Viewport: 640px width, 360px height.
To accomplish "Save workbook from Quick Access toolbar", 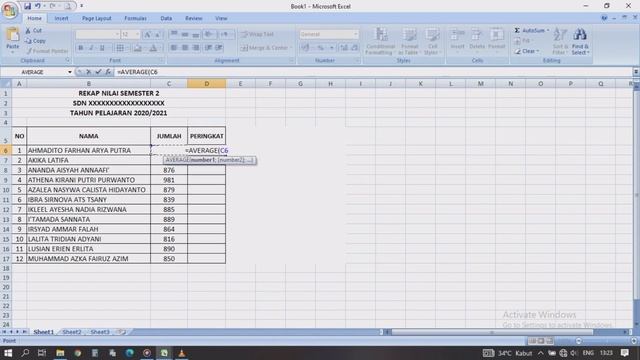I will (x=27, y=6).
